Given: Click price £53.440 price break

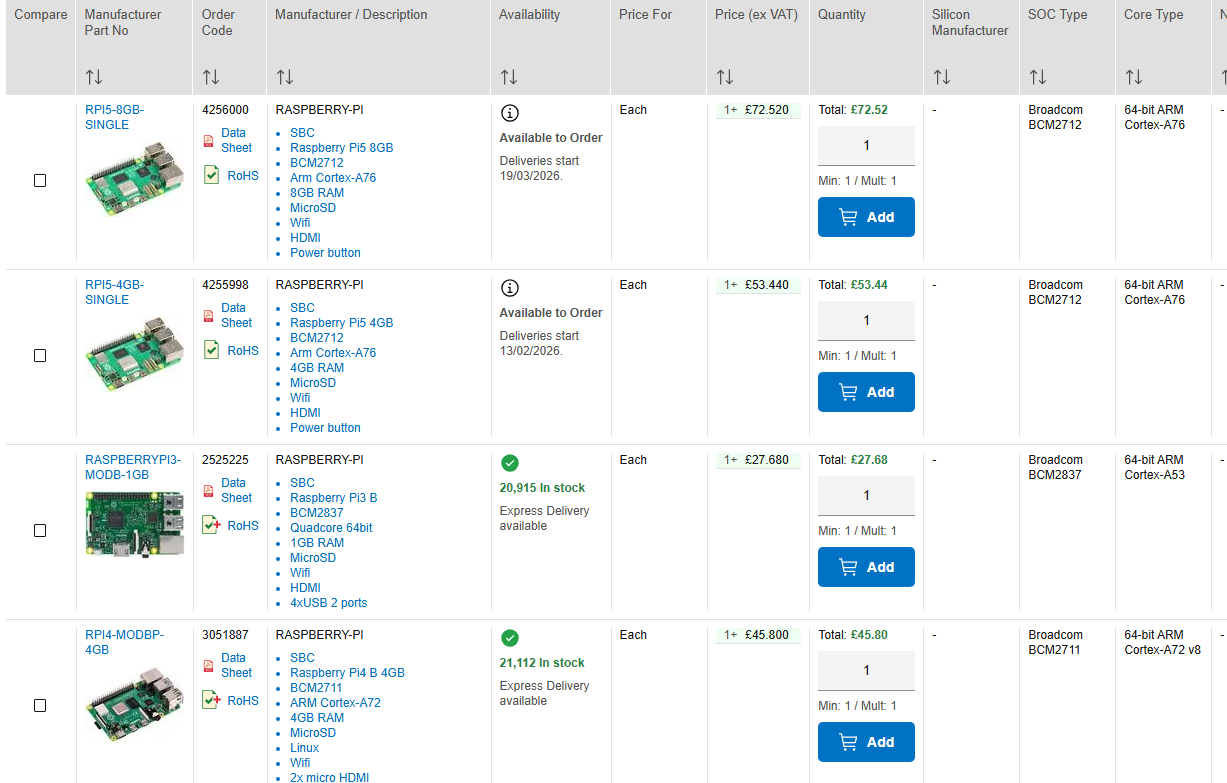Looking at the screenshot, I should (758, 285).
